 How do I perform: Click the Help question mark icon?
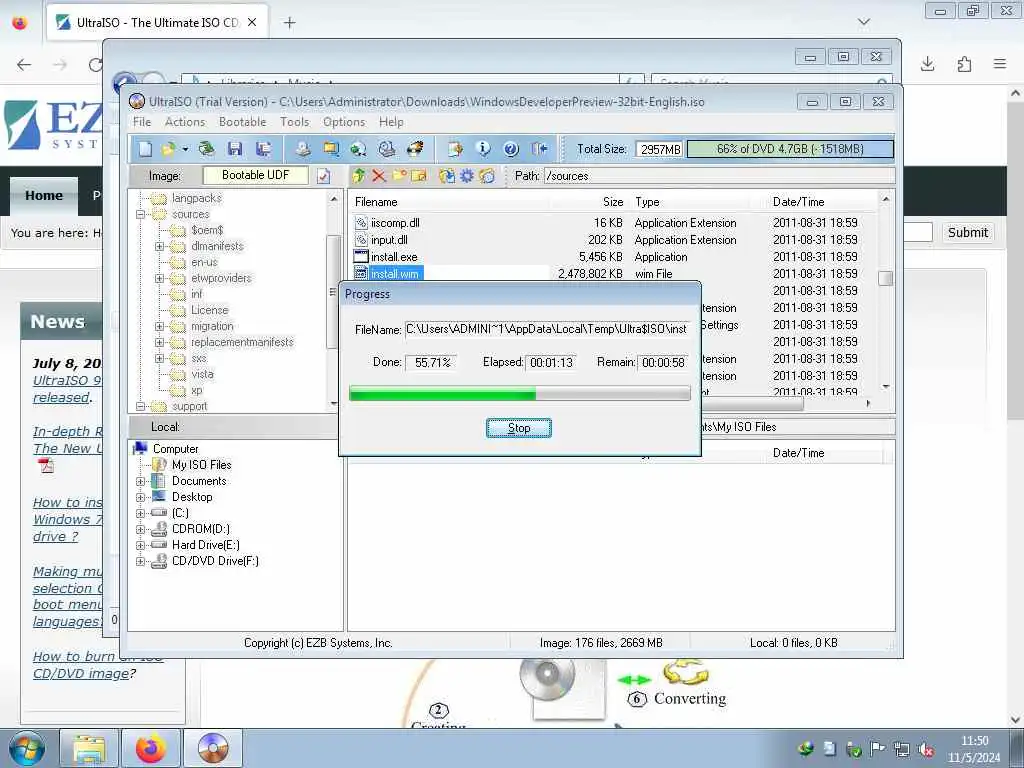point(511,149)
